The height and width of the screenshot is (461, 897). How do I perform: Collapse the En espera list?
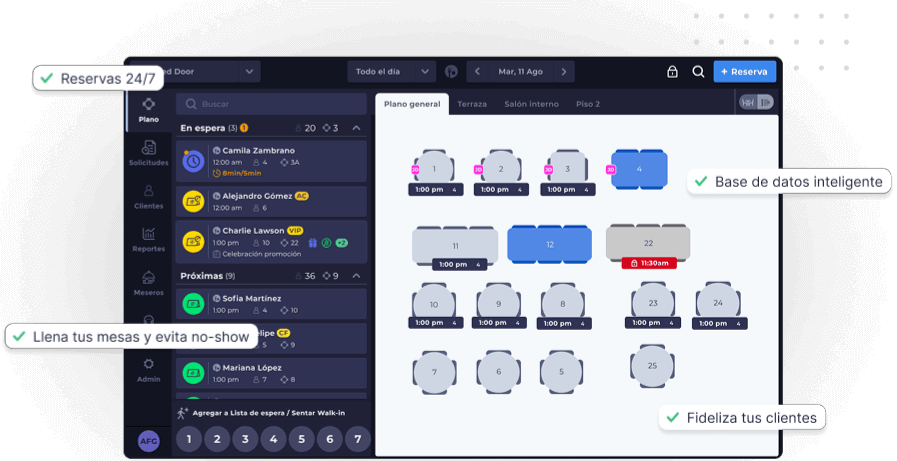356,128
